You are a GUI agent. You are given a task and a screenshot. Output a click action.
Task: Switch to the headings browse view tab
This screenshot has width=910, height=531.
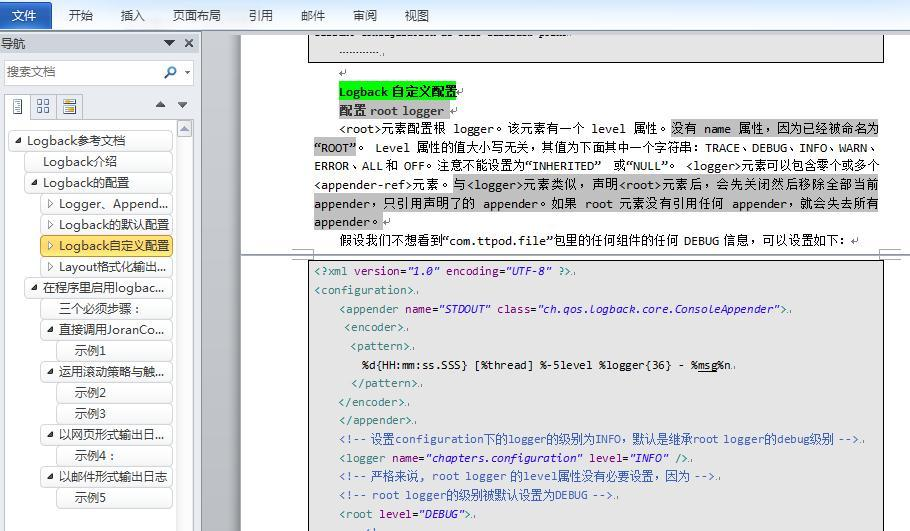point(17,106)
